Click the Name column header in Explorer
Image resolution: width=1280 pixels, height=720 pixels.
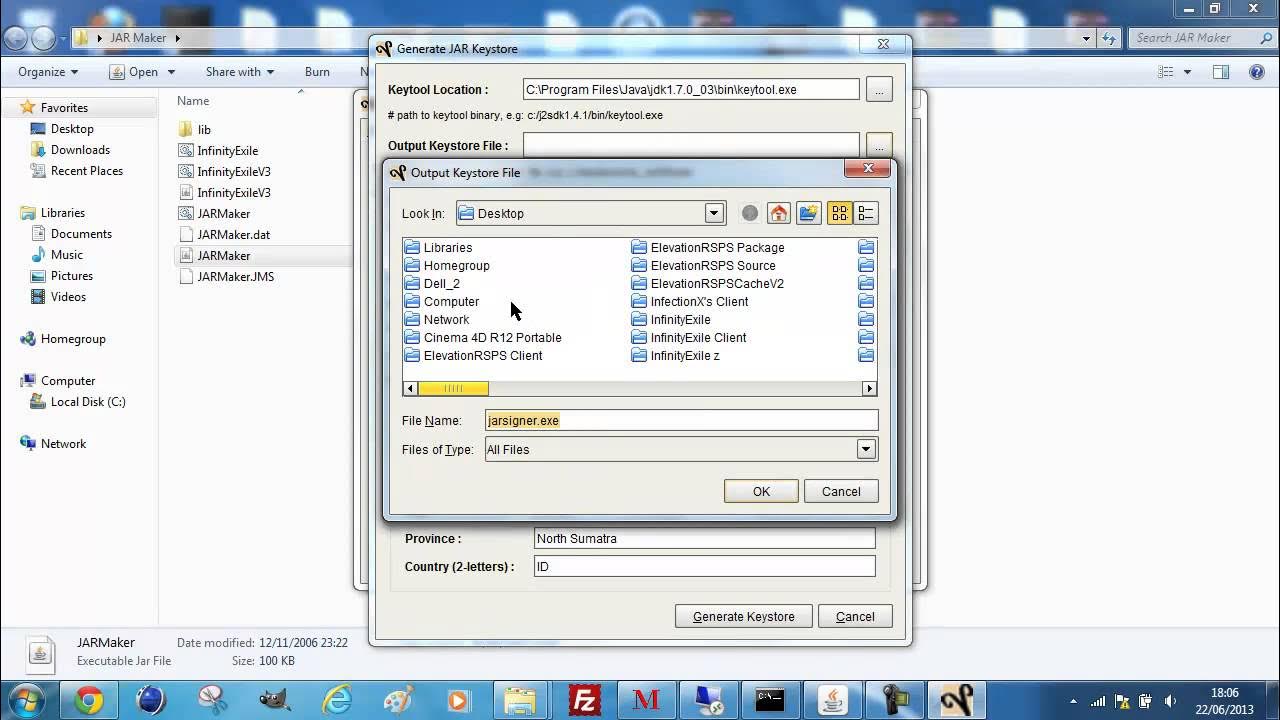click(193, 100)
